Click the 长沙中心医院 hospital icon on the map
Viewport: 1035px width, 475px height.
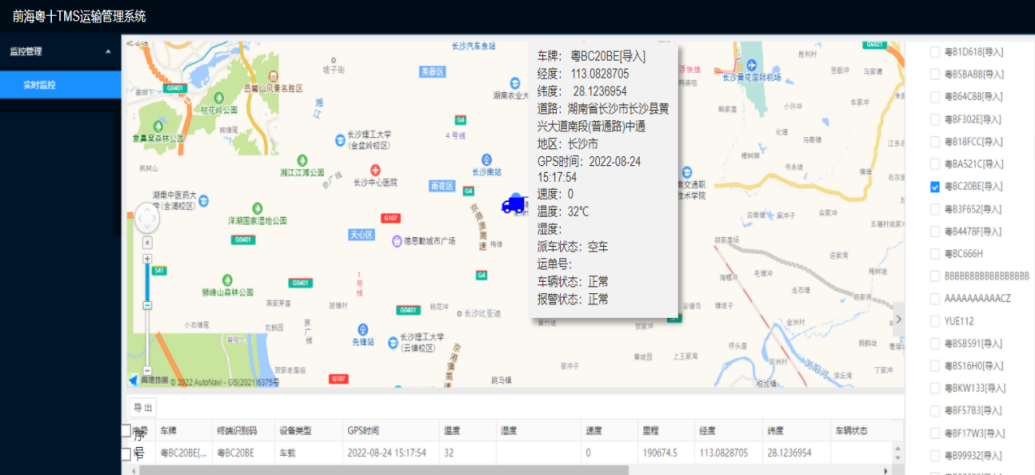click(375, 170)
